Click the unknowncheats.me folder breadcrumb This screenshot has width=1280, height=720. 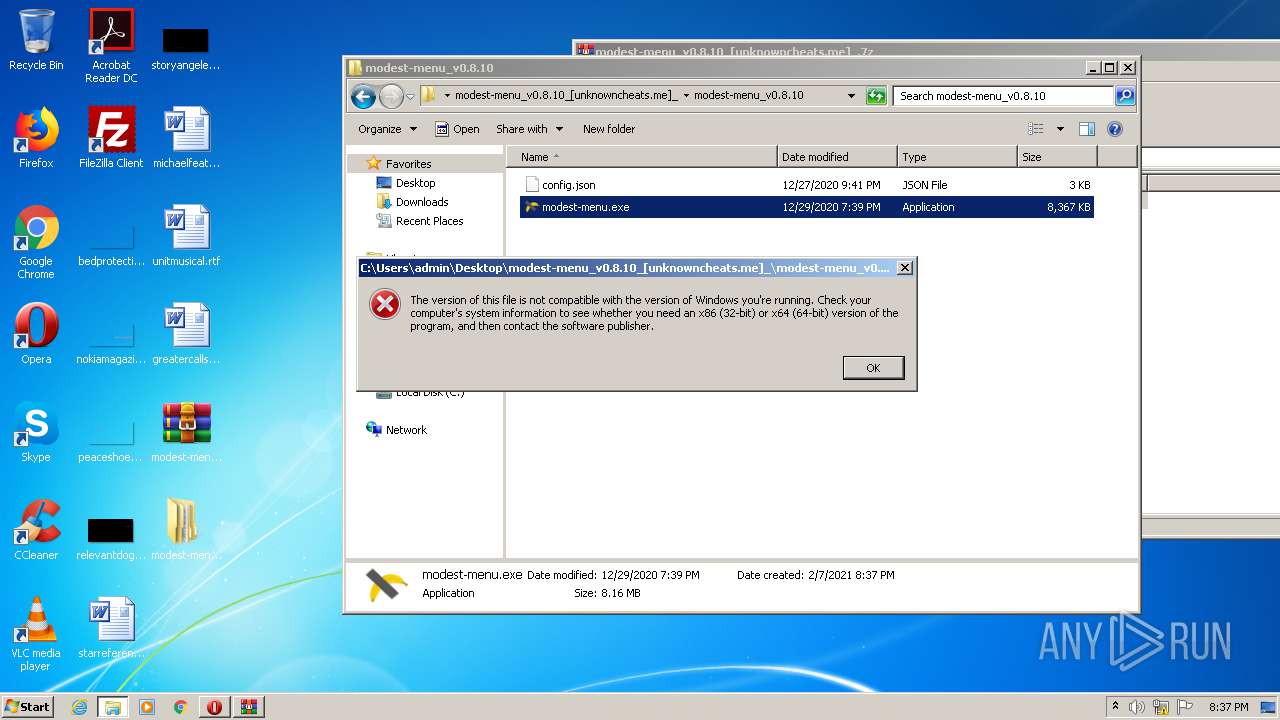tap(566, 96)
